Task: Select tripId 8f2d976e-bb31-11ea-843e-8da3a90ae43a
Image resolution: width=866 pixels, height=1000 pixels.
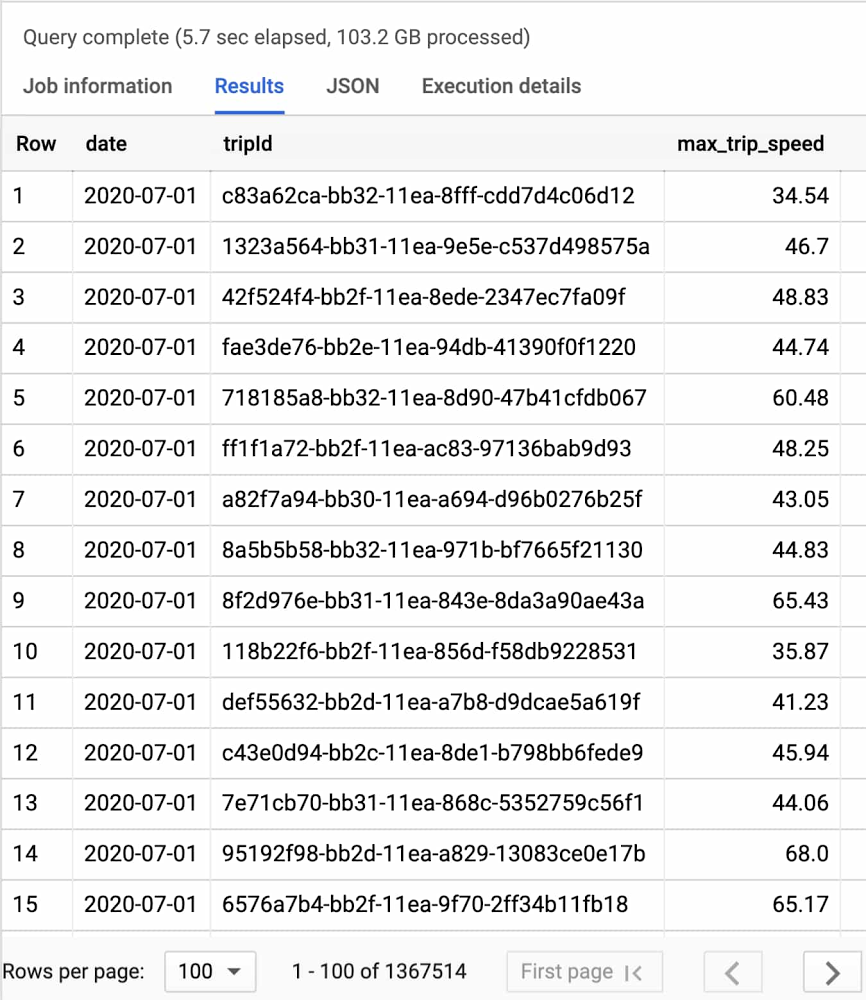Action: tap(433, 601)
